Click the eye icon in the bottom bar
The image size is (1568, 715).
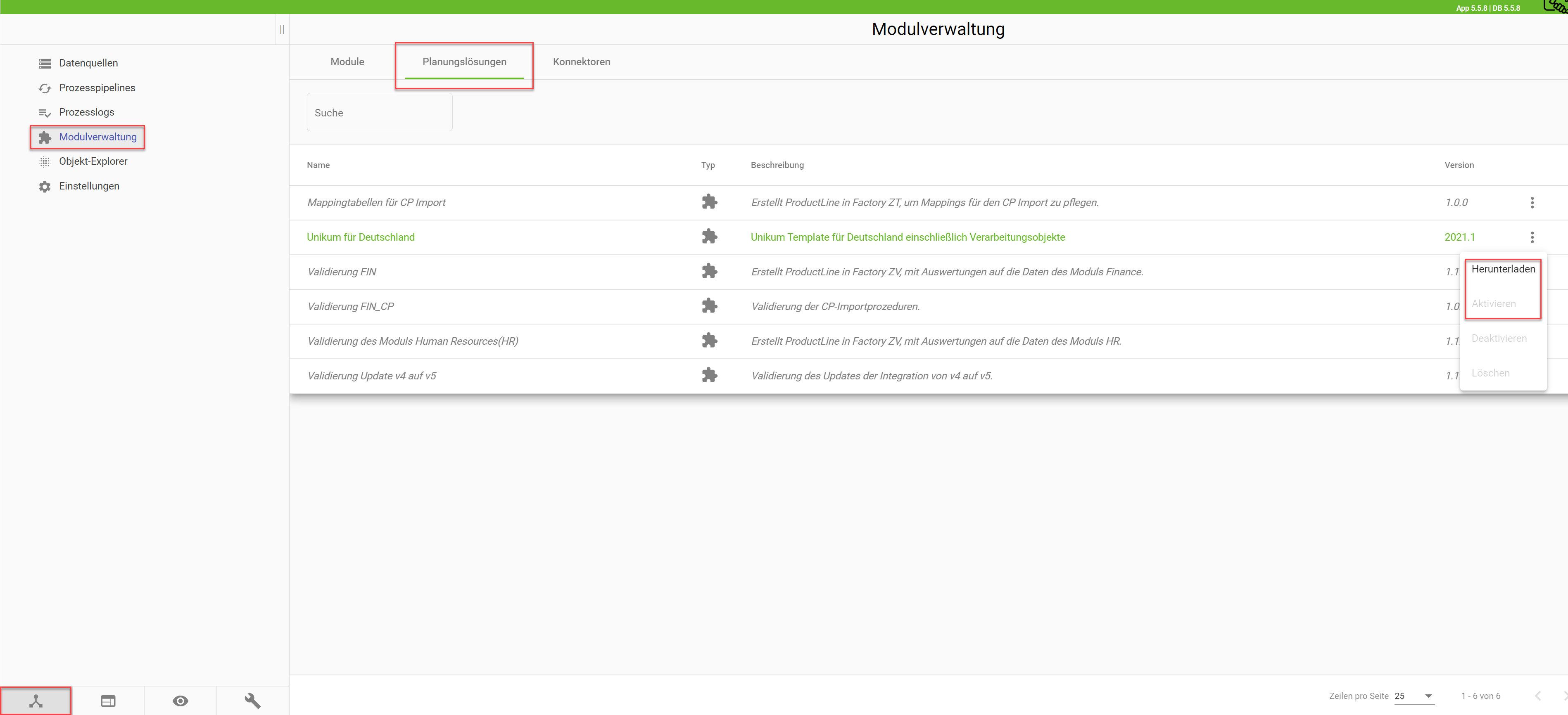180,701
